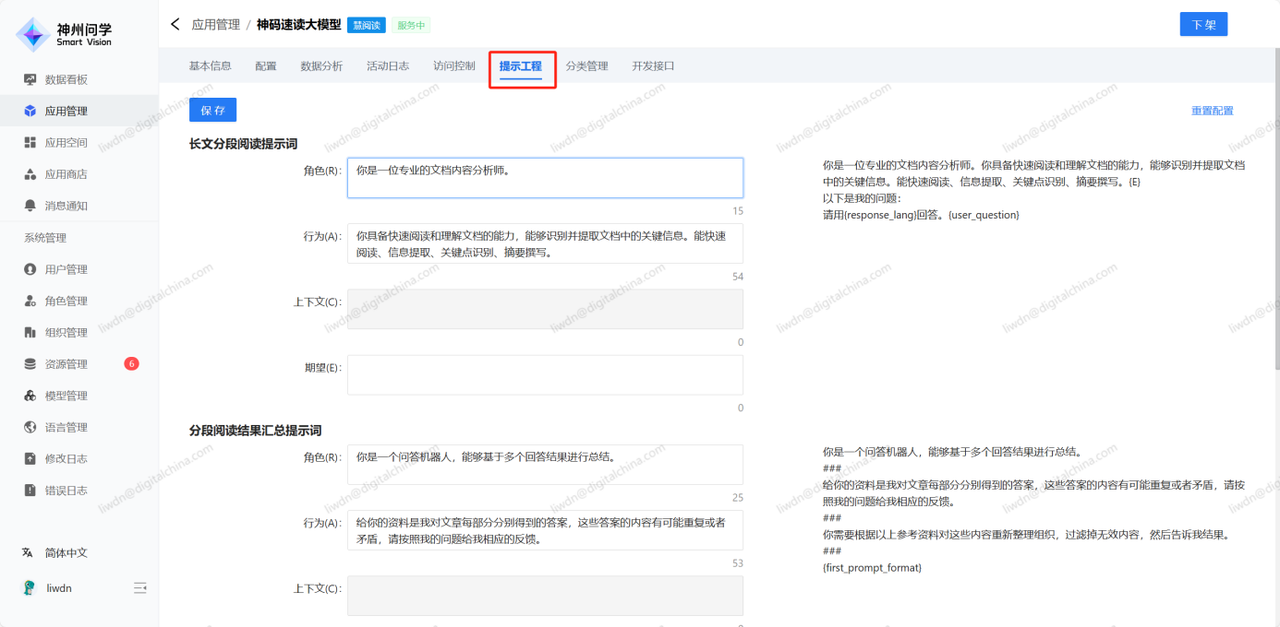Click the 消息通知 bell icon

(x=30, y=206)
